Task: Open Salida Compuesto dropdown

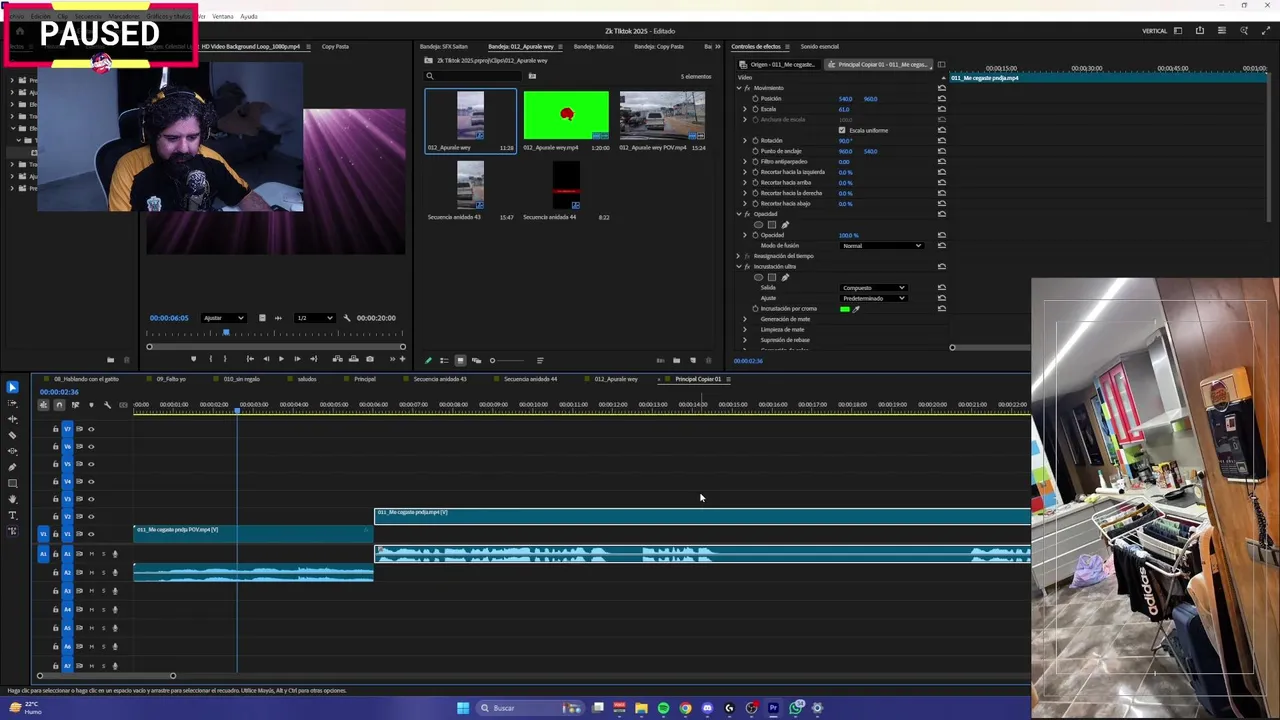Action: point(874,288)
